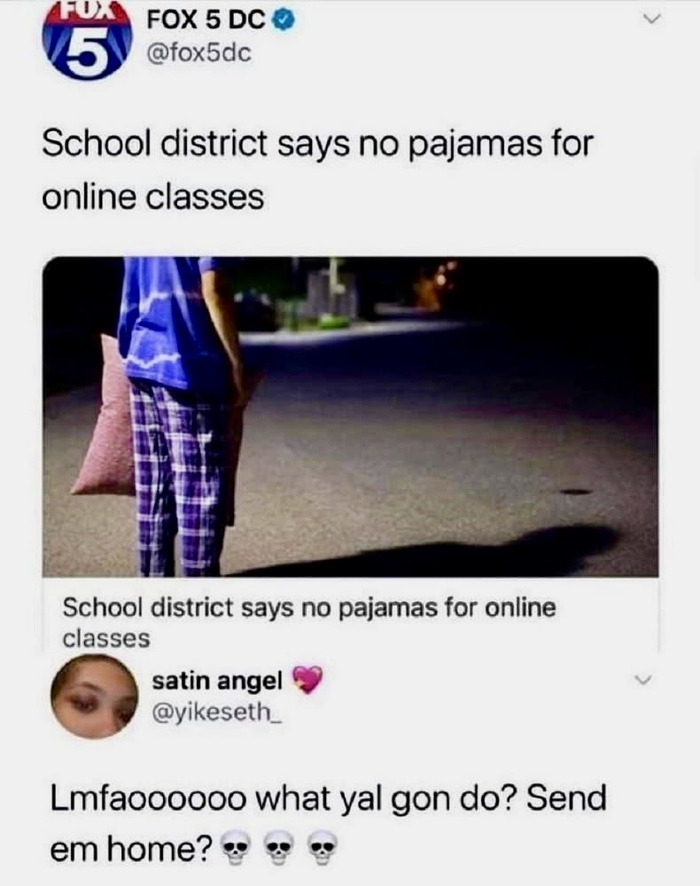Open the satin angel profile avatar

click(94, 696)
